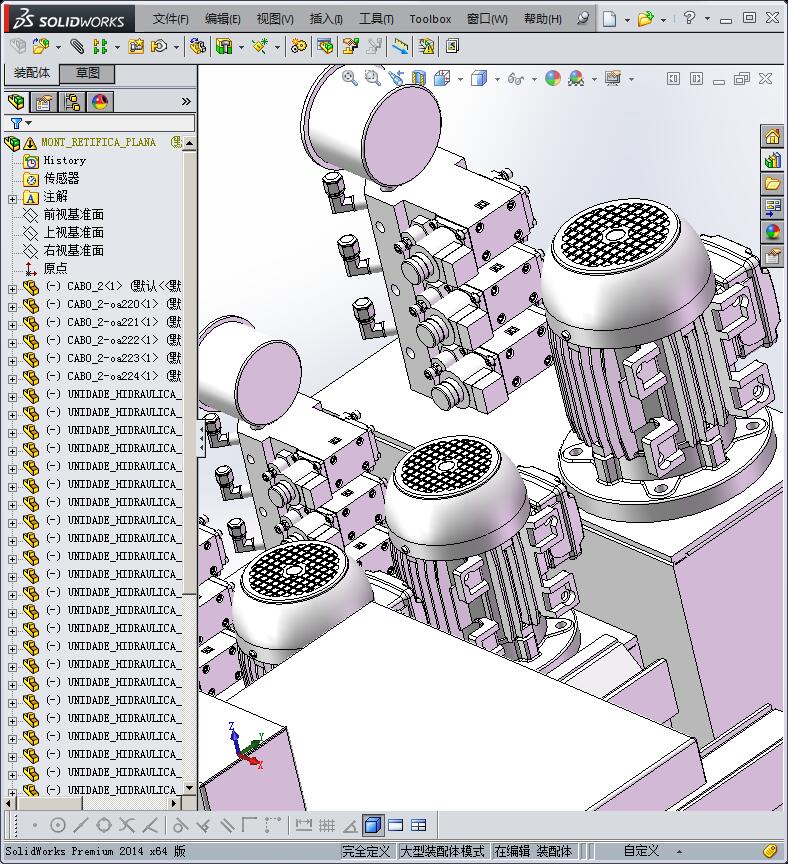
Task: Open the Hide/Show Items dropdown arrow
Action: pos(534,79)
